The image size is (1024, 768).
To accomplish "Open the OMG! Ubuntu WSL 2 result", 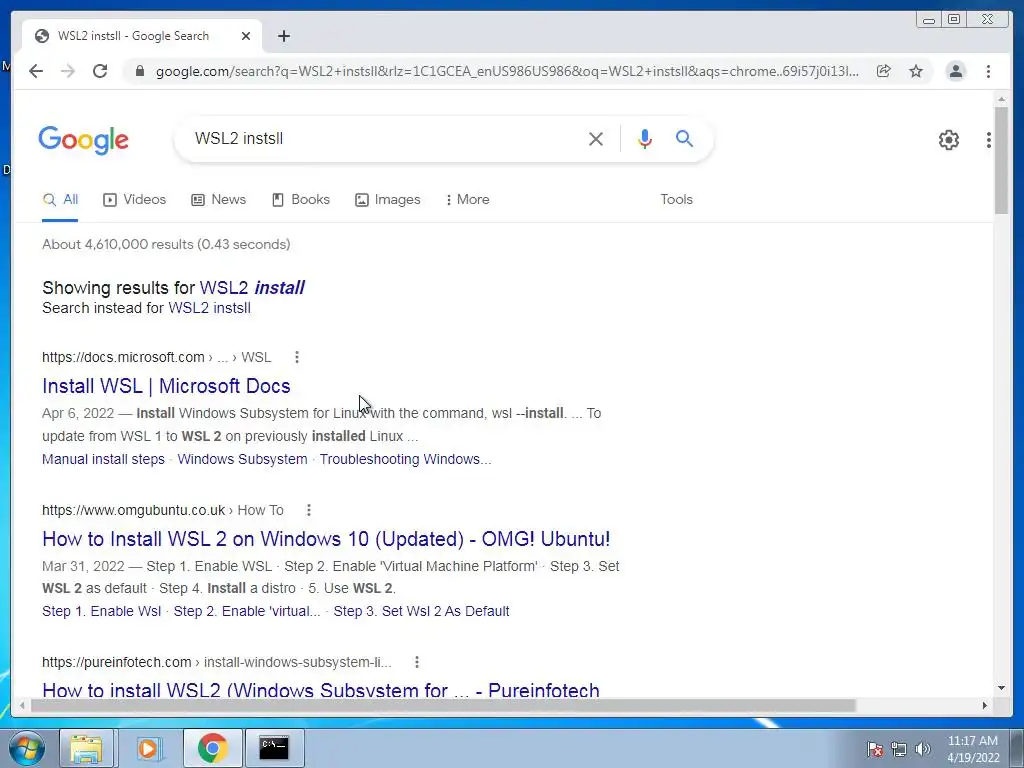I will point(326,539).
